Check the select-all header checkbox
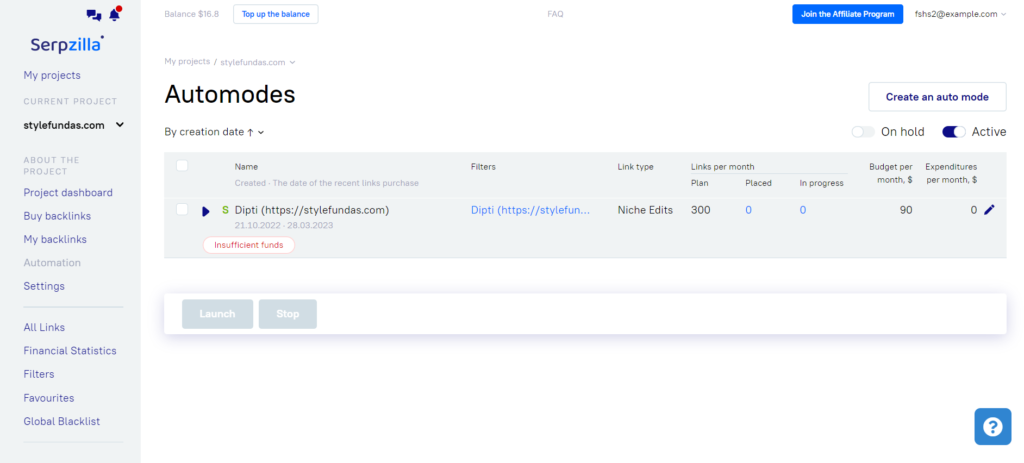The image size is (1024, 463). pos(182,166)
